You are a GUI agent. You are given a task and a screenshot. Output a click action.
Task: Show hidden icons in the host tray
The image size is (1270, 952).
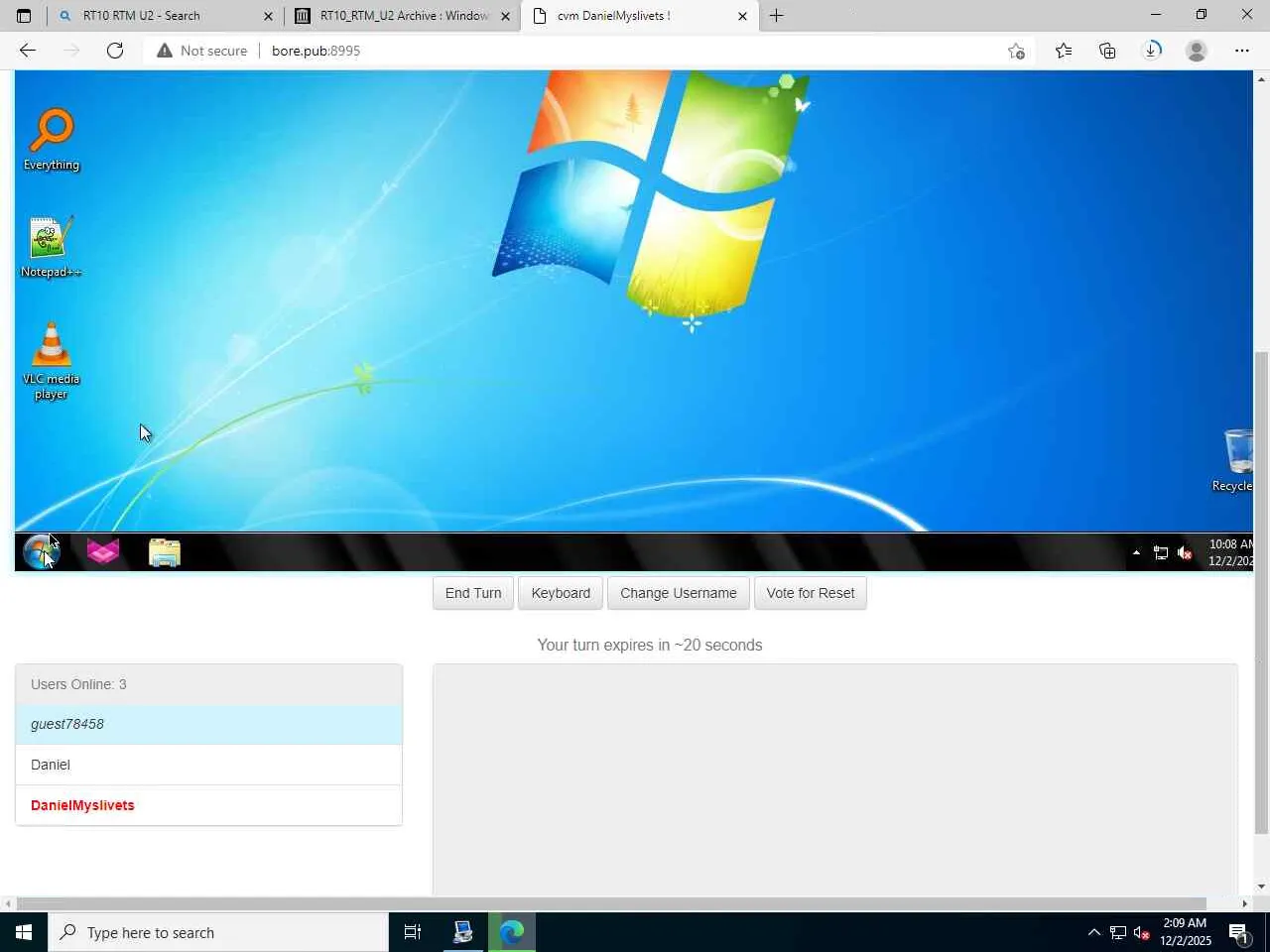click(1094, 932)
